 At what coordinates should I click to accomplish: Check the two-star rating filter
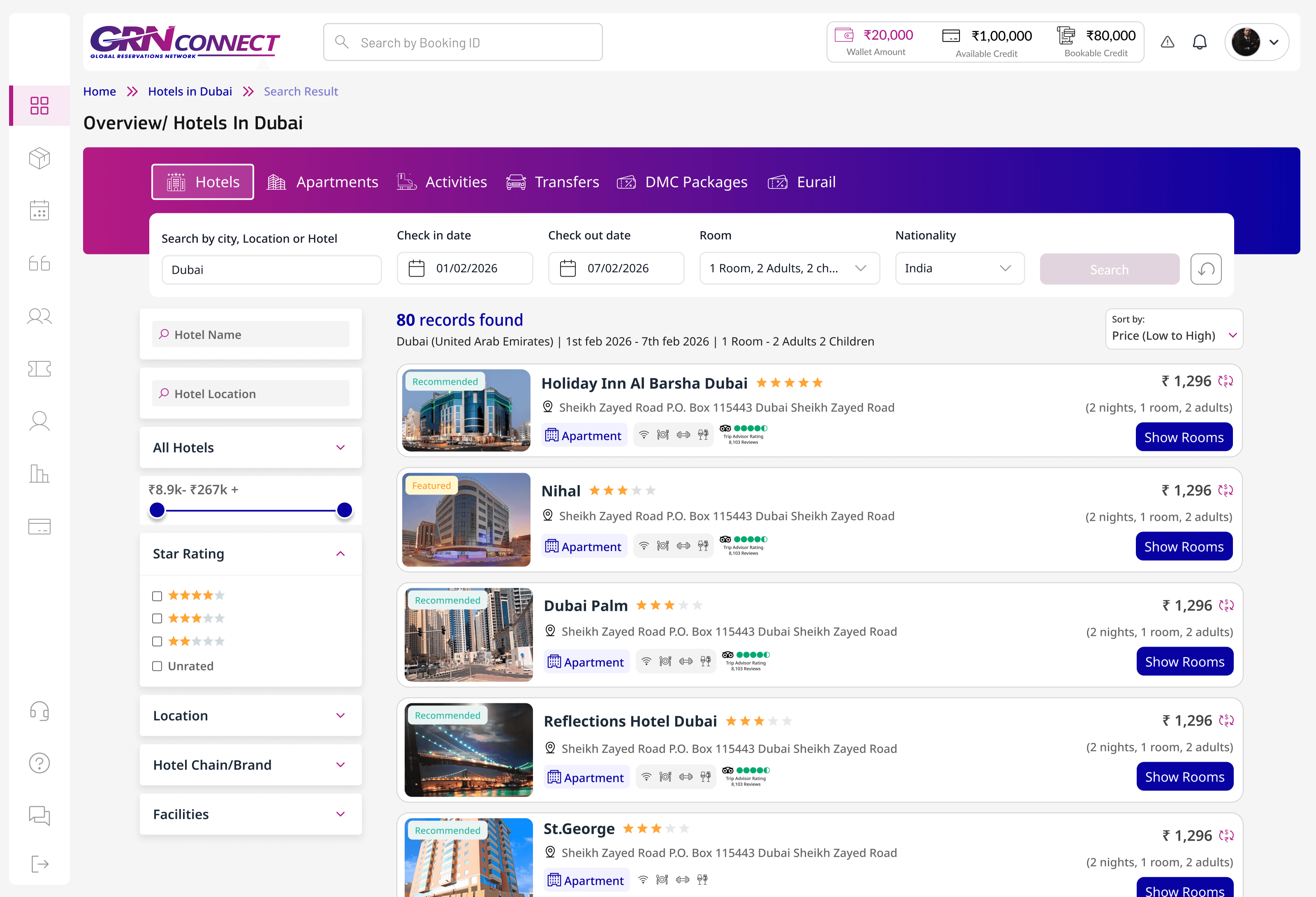(157, 641)
